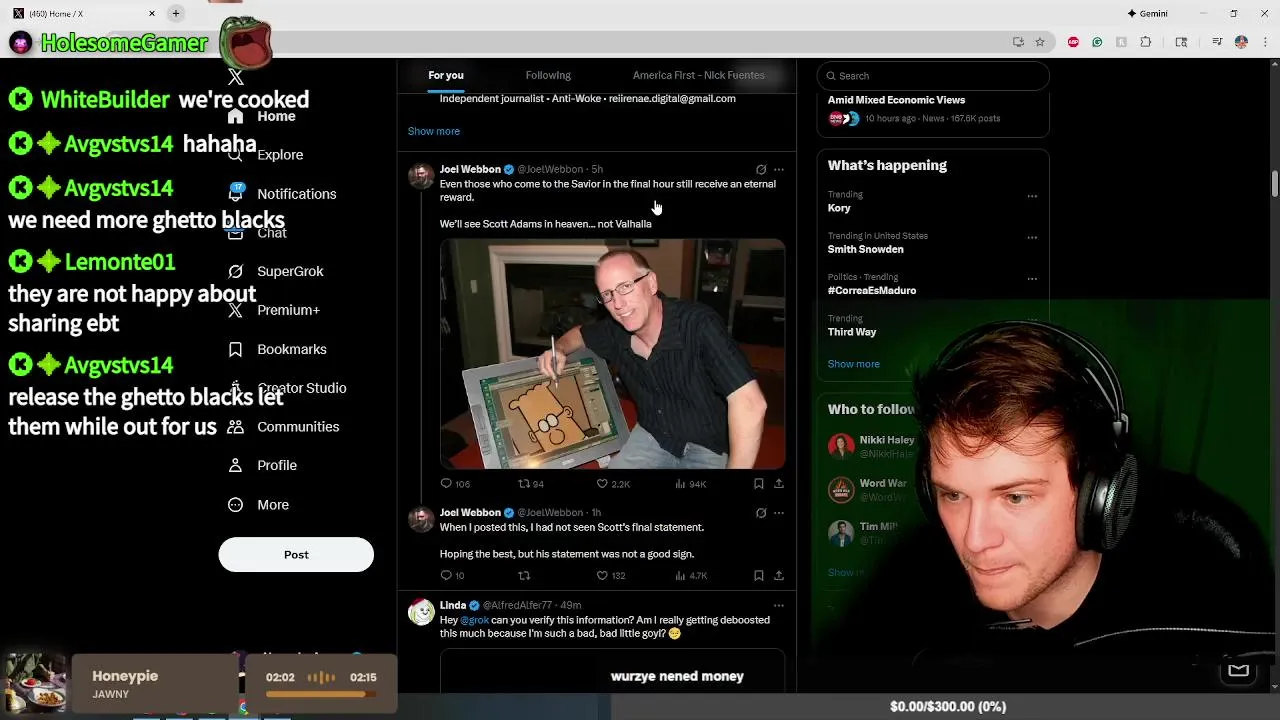Open options for #CorreaEsMaduro trend
The width and height of the screenshot is (1280, 720).
click(1032, 278)
